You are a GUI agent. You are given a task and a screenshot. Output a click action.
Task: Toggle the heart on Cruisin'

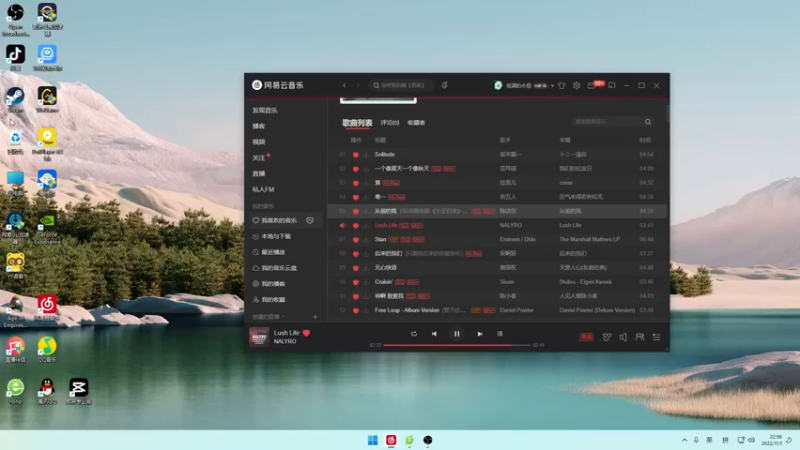pos(356,282)
